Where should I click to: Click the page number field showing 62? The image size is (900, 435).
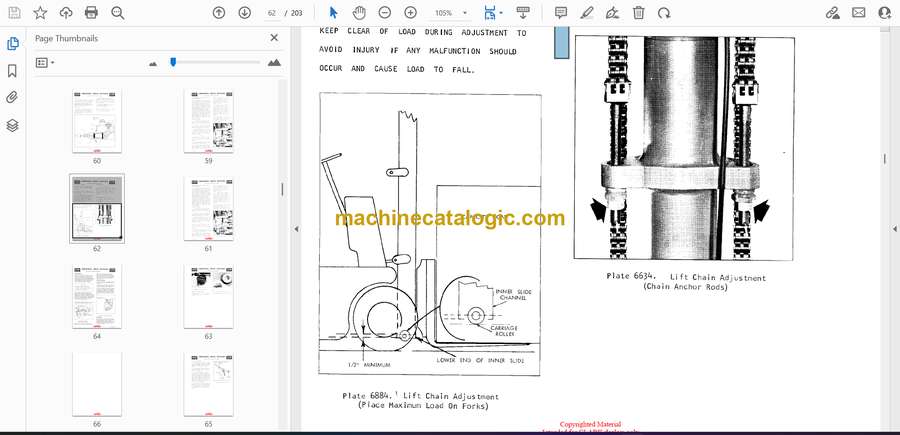tap(272, 13)
